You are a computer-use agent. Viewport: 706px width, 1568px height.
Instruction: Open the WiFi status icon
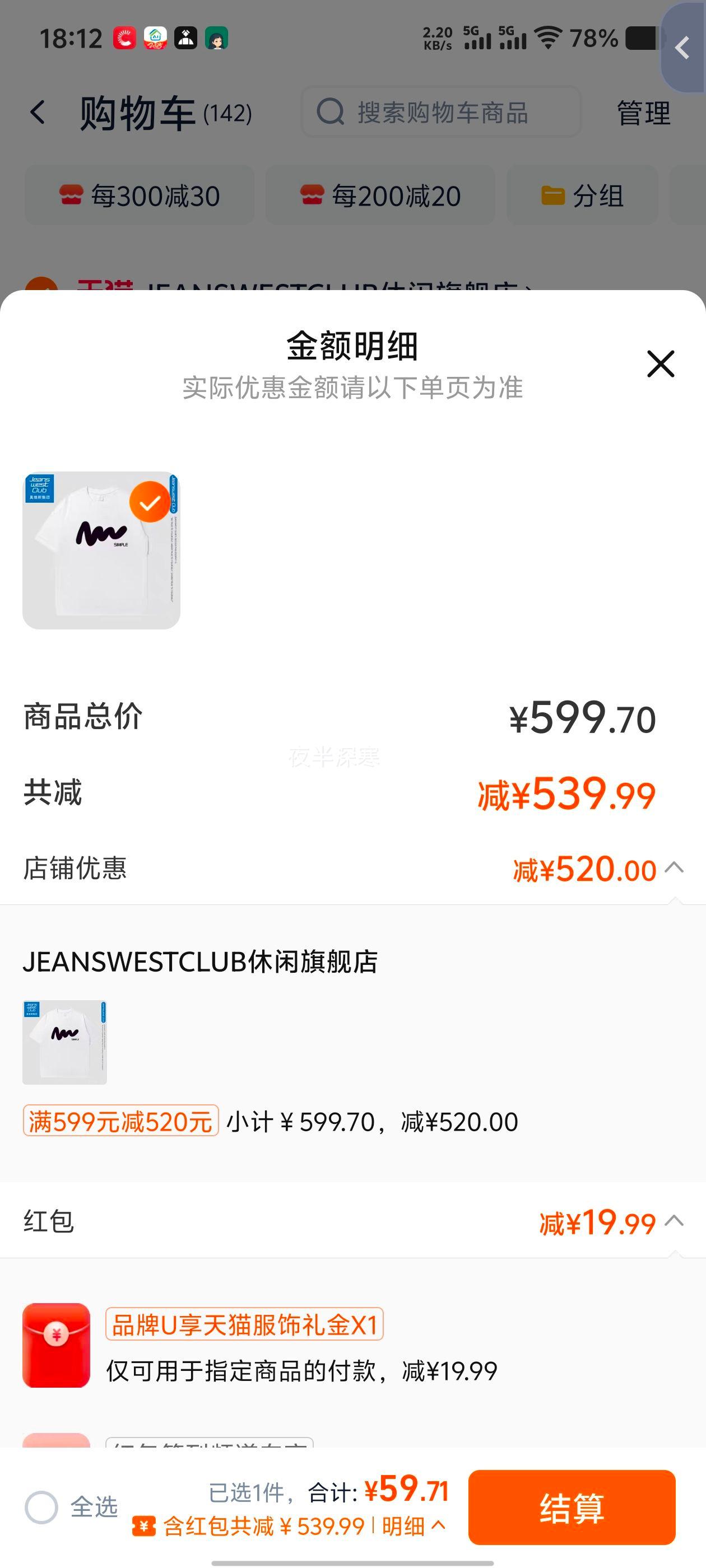(x=547, y=38)
